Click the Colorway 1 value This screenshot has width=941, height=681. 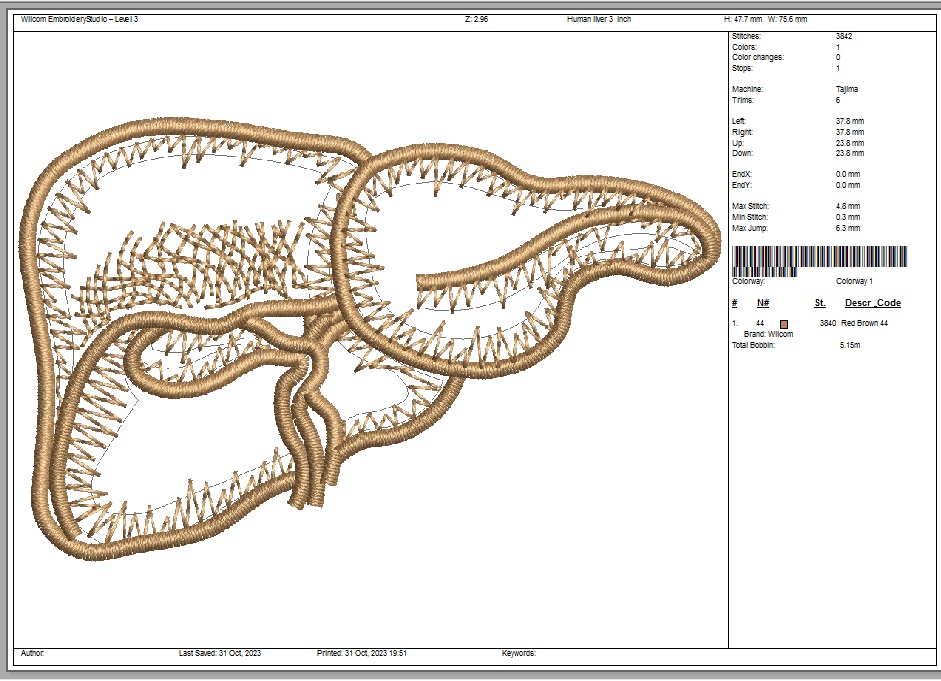[x=855, y=281]
